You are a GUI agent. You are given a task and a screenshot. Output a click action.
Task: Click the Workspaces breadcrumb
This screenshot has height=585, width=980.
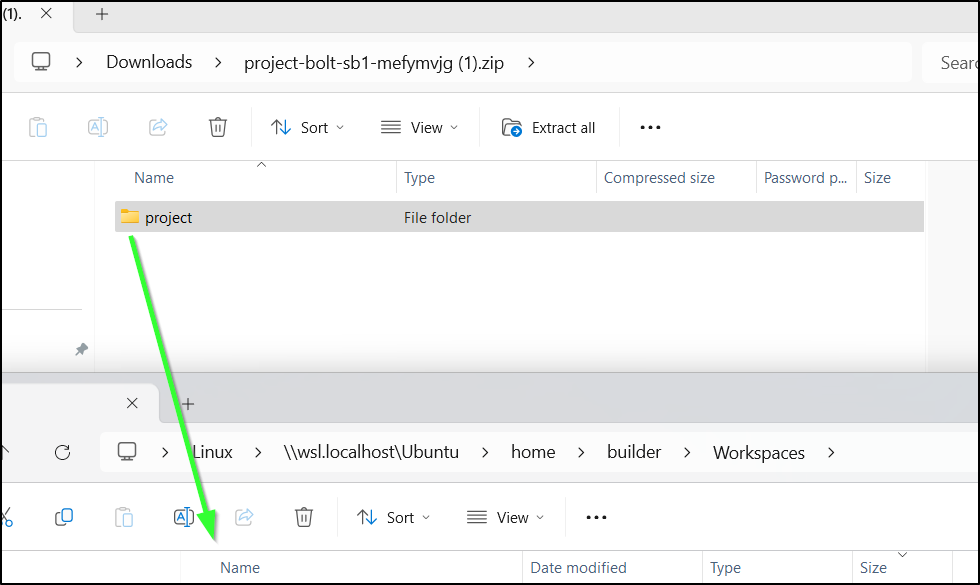point(759,452)
